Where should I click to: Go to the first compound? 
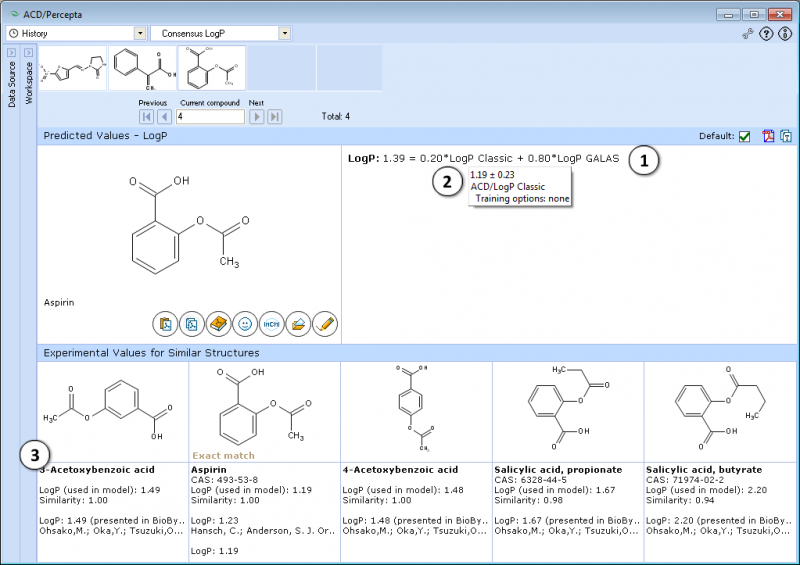tap(146, 117)
